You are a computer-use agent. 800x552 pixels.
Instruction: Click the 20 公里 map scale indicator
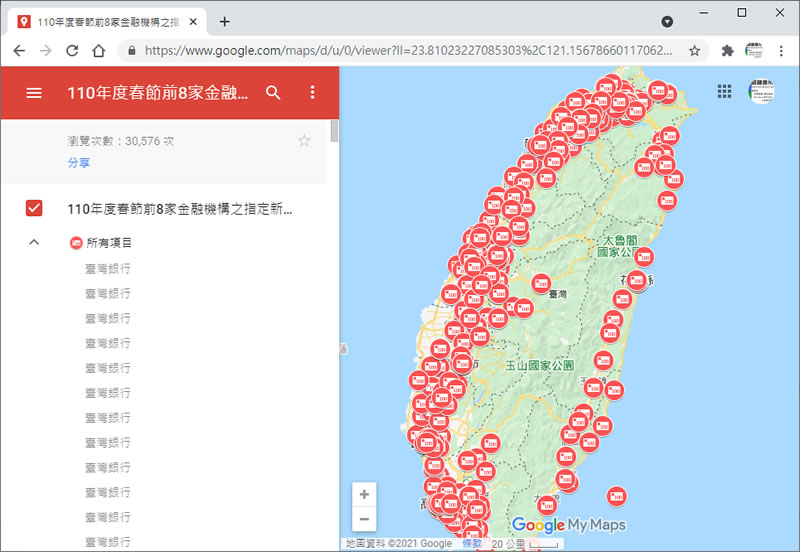tap(524, 544)
